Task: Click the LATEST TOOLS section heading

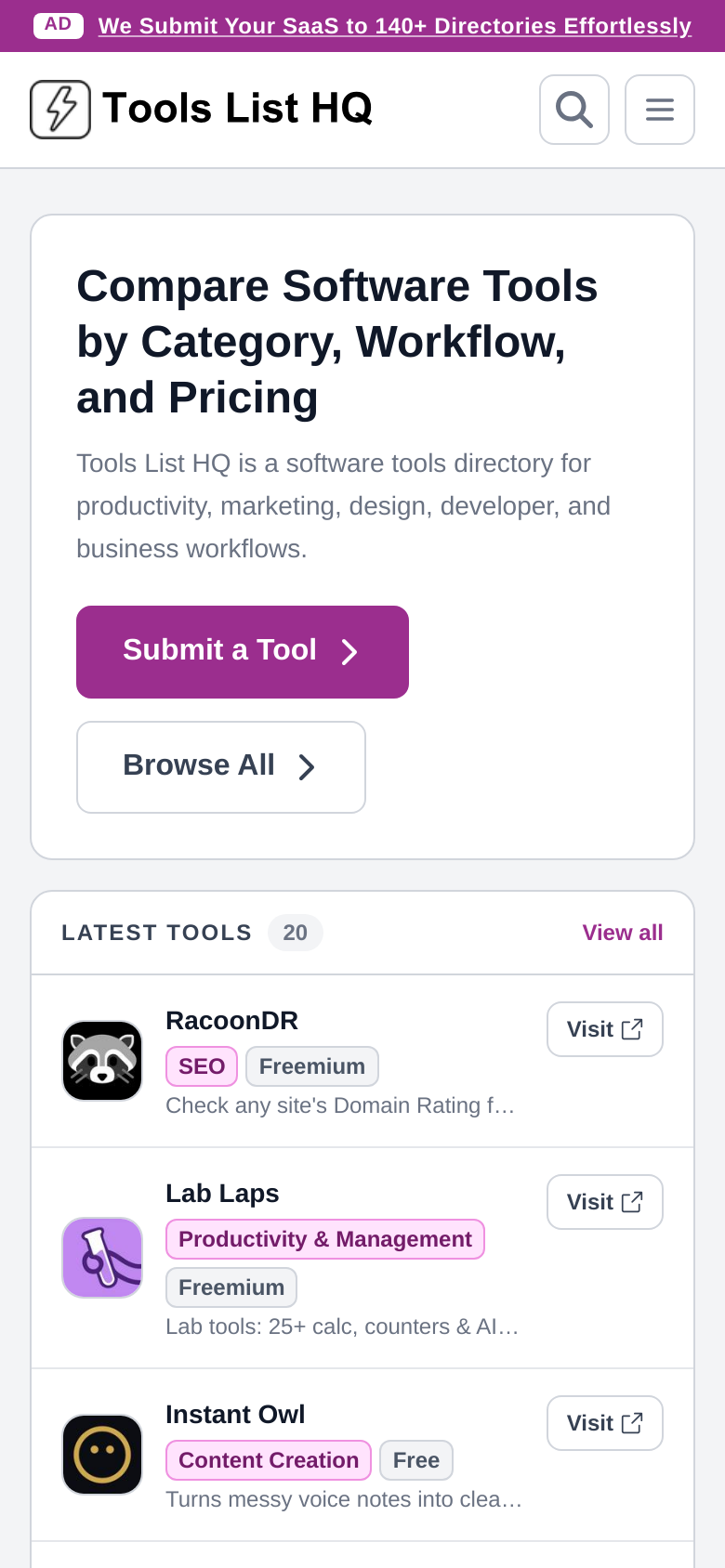Action: 157,933
